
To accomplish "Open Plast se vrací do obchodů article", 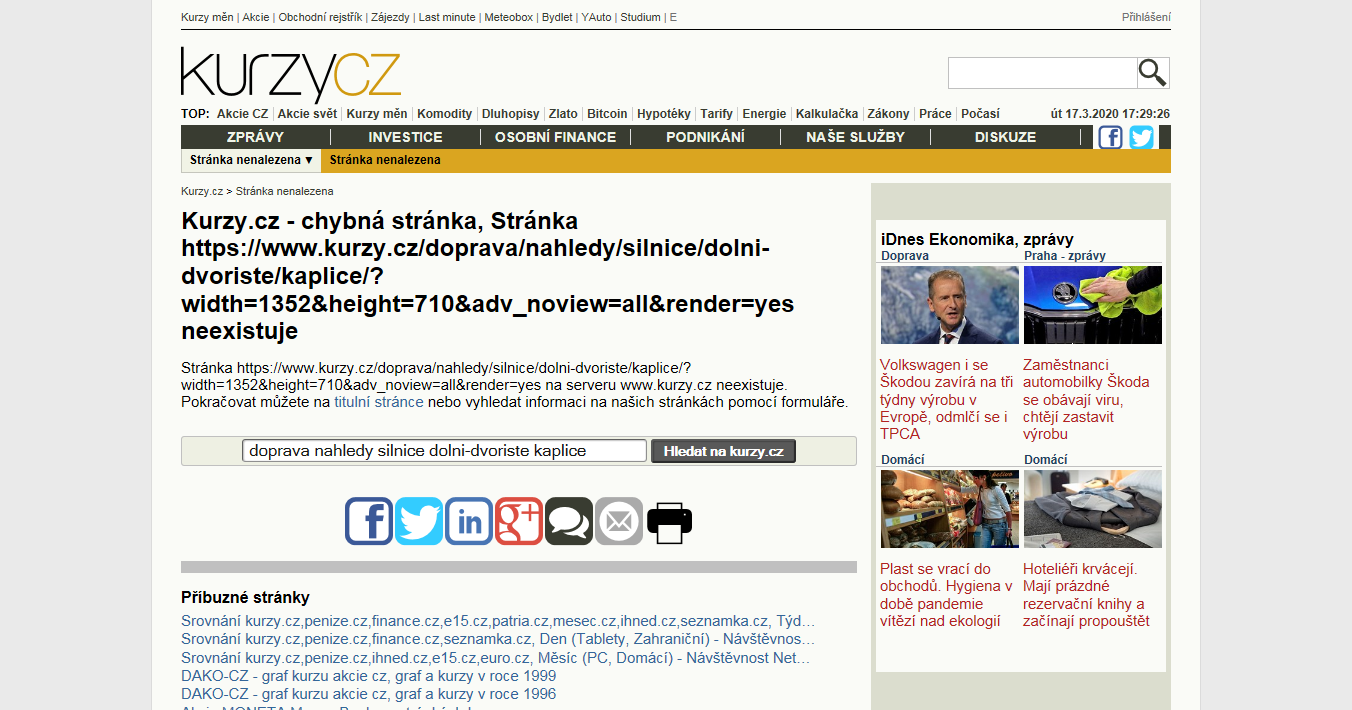I will pos(946,595).
